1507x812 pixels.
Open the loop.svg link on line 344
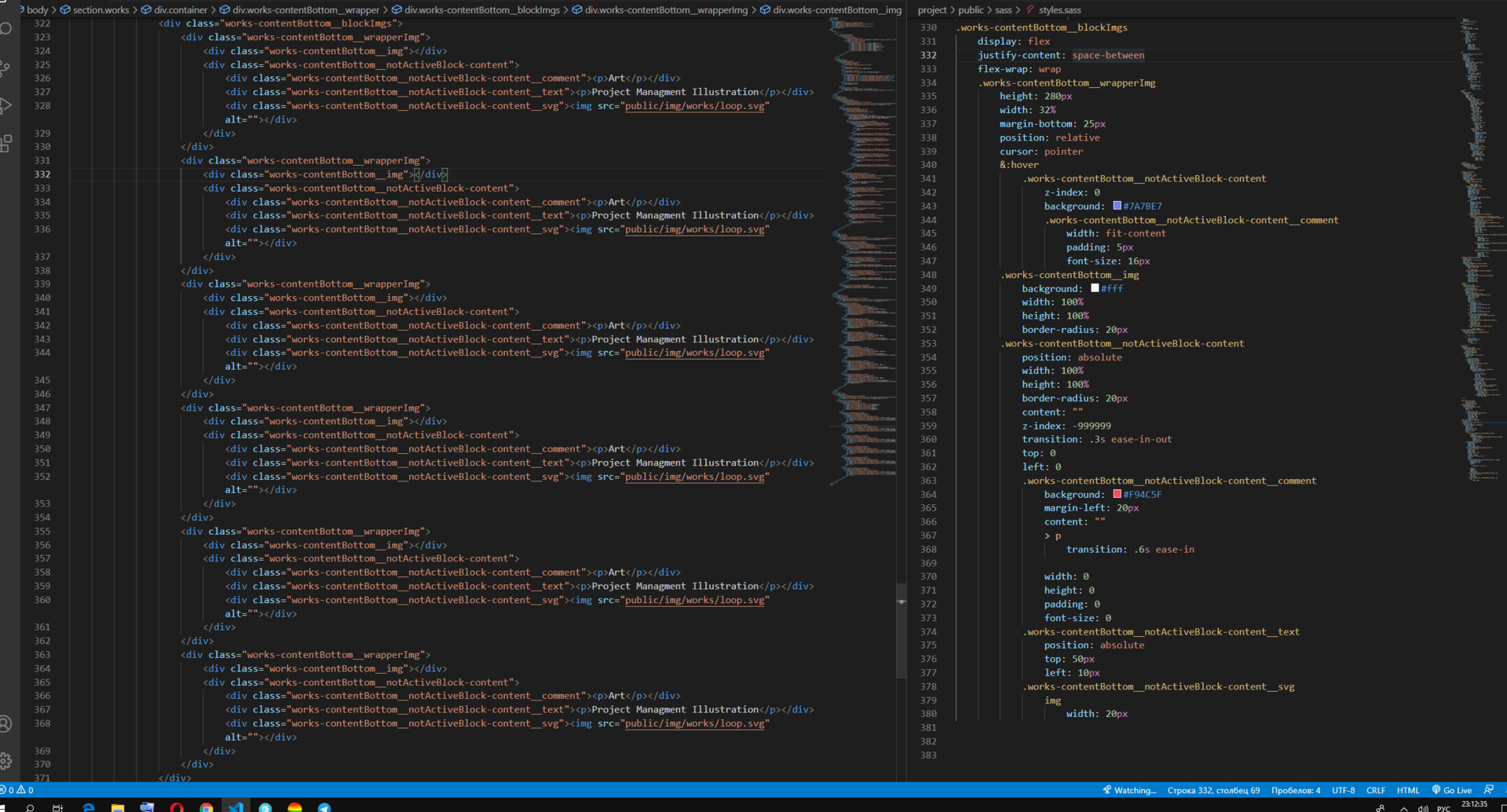coord(694,353)
